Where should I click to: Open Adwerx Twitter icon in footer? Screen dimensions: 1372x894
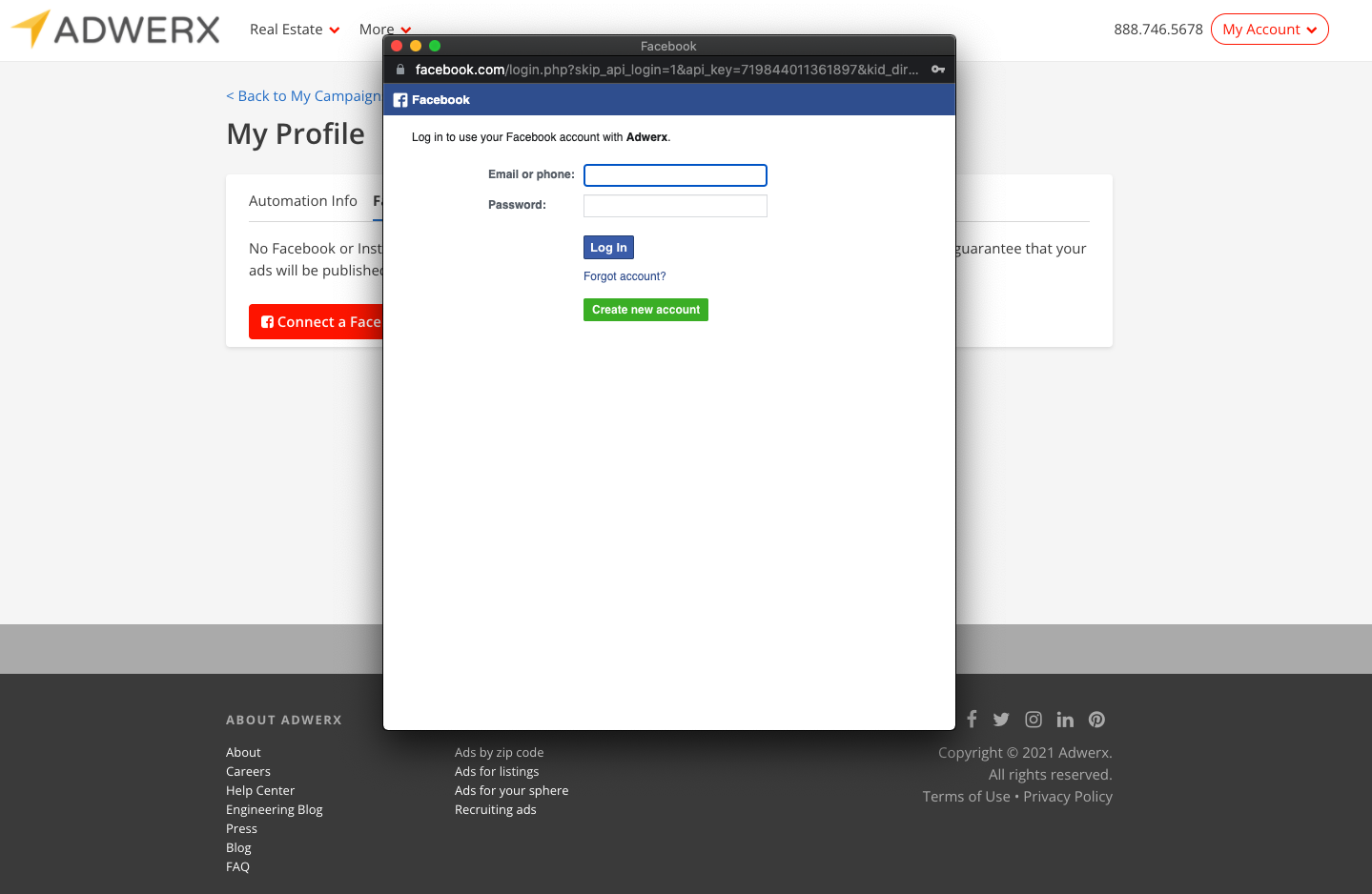click(x=1001, y=720)
